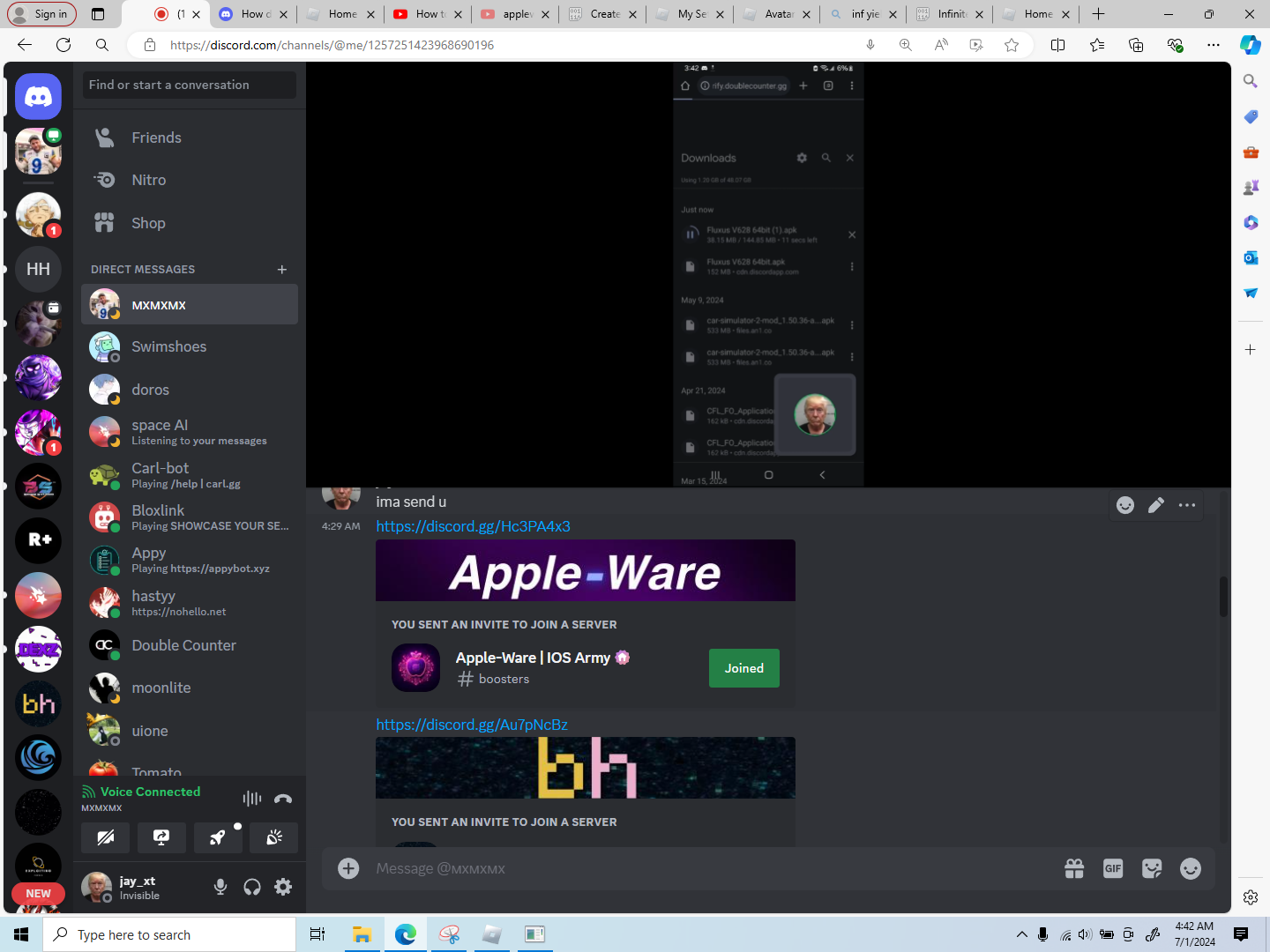The height and width of the screenshot is (952, 1270).
Task: Open the discord.gg/Hc3PA4x3 invite link
Action: pyautogui.click(x=473, y=526)
